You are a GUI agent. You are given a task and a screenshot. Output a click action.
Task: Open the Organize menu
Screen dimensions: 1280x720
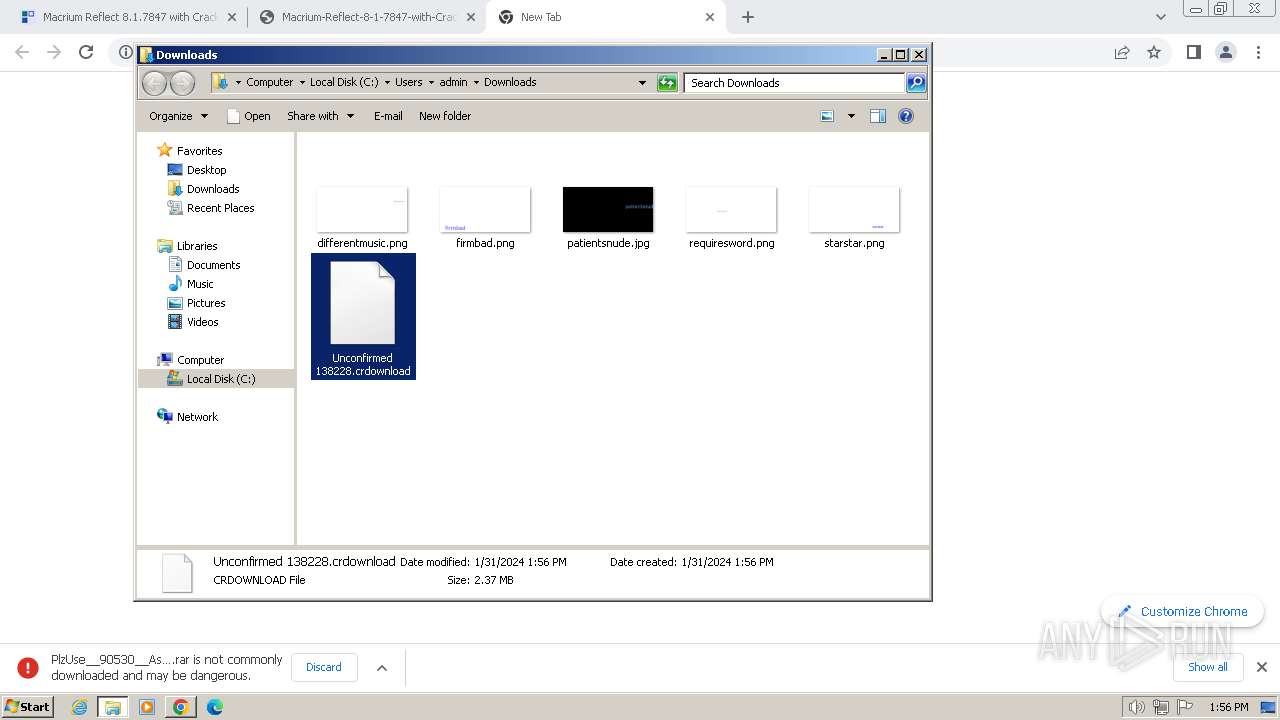coord(178,116)
